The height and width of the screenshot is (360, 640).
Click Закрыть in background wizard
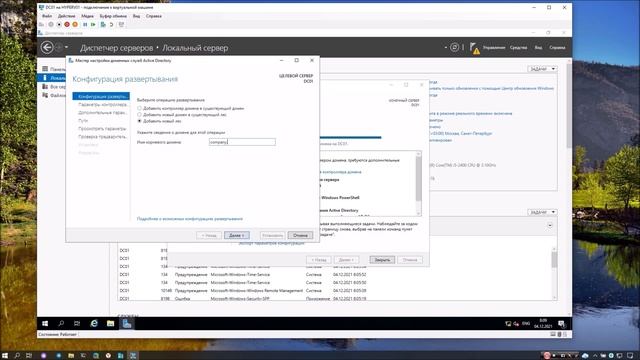(x=382, y=260)
